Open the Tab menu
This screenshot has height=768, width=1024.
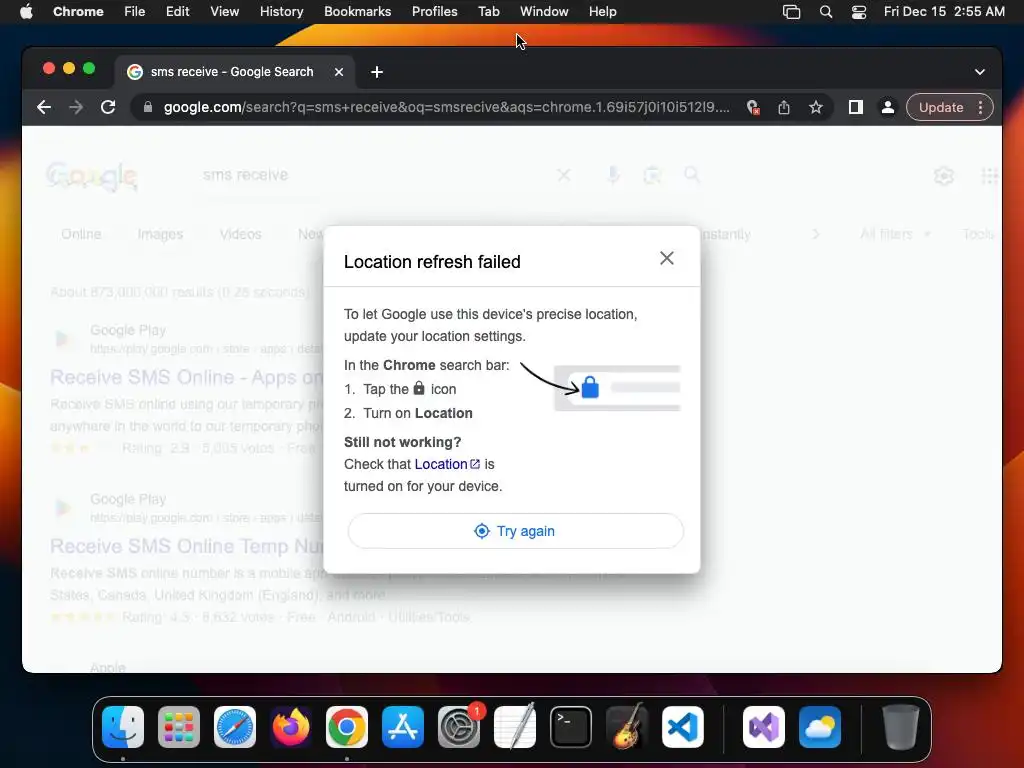(488, 11)
